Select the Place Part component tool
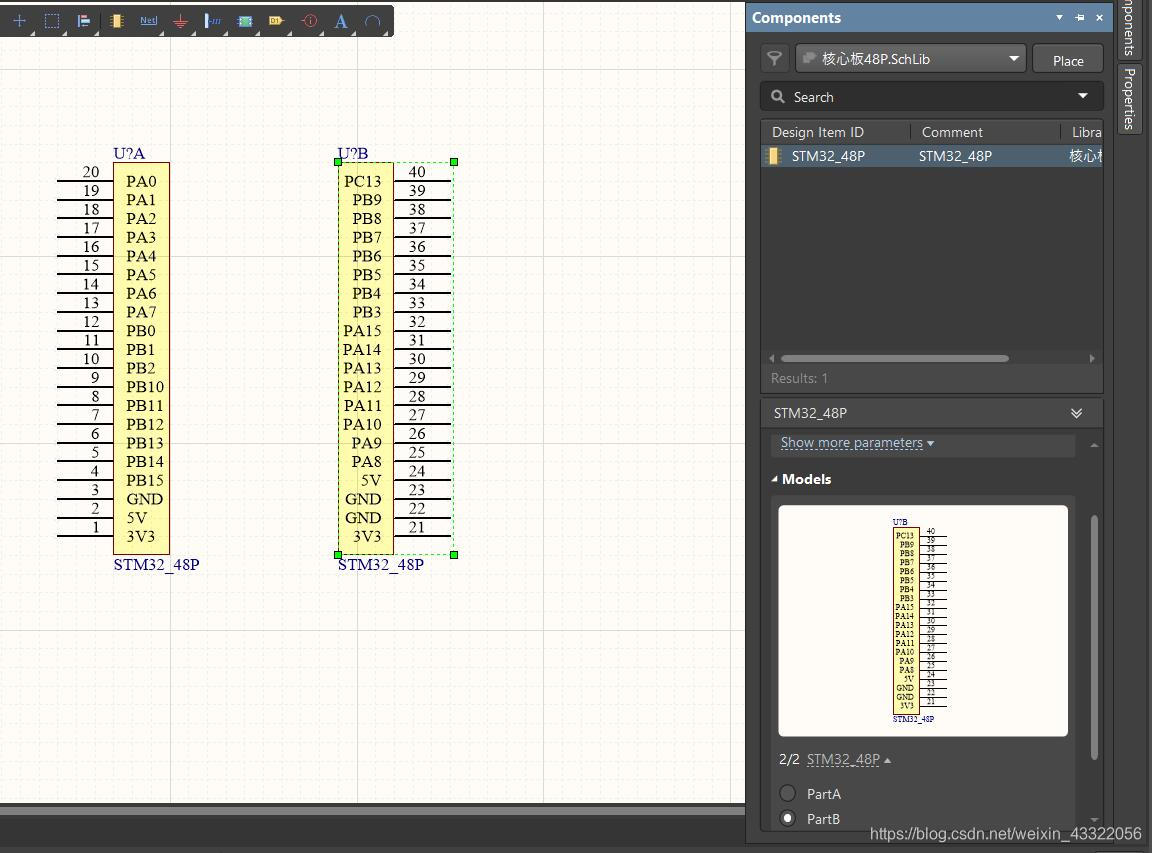The width and height of the screenshot is (1152, 853). coord(116,21)
